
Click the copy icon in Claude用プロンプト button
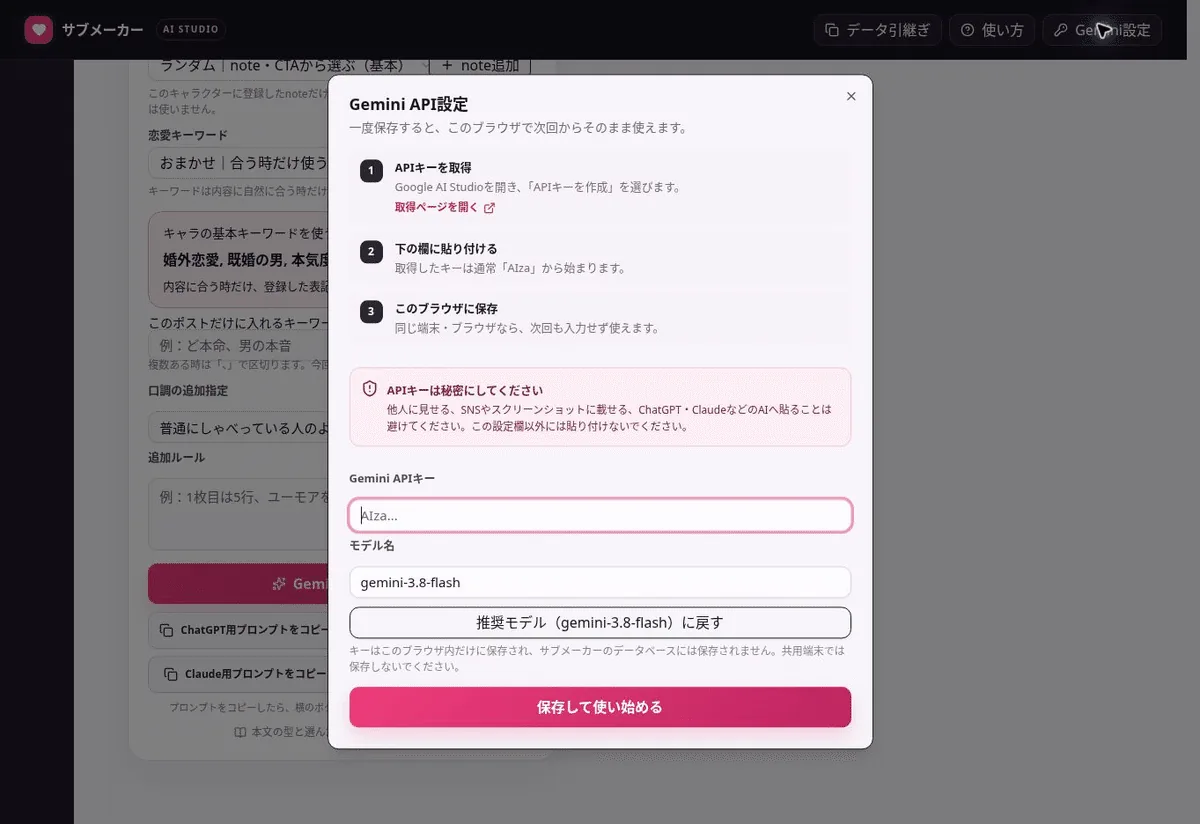click(171, 674)
